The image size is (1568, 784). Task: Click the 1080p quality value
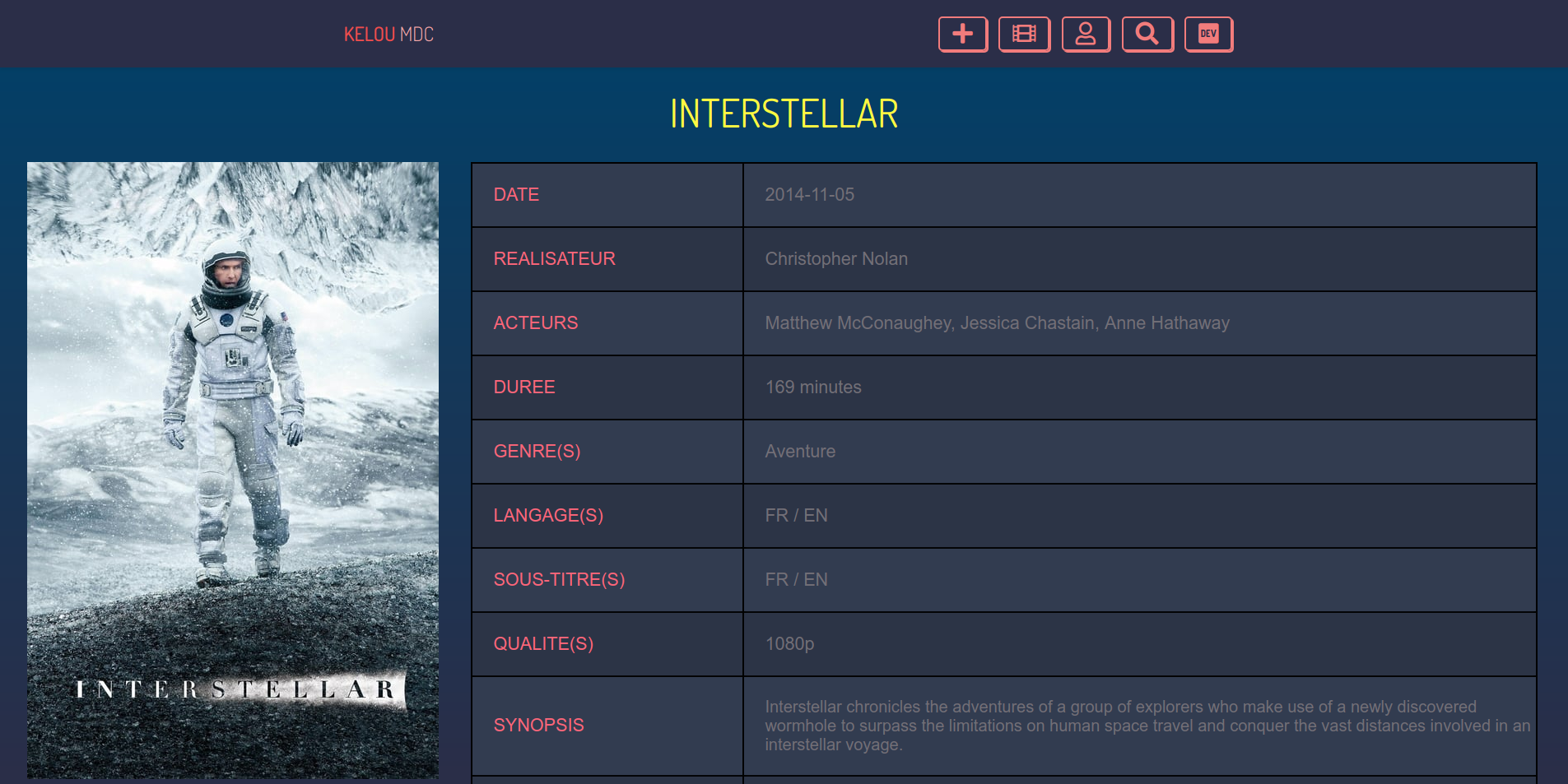789,644
